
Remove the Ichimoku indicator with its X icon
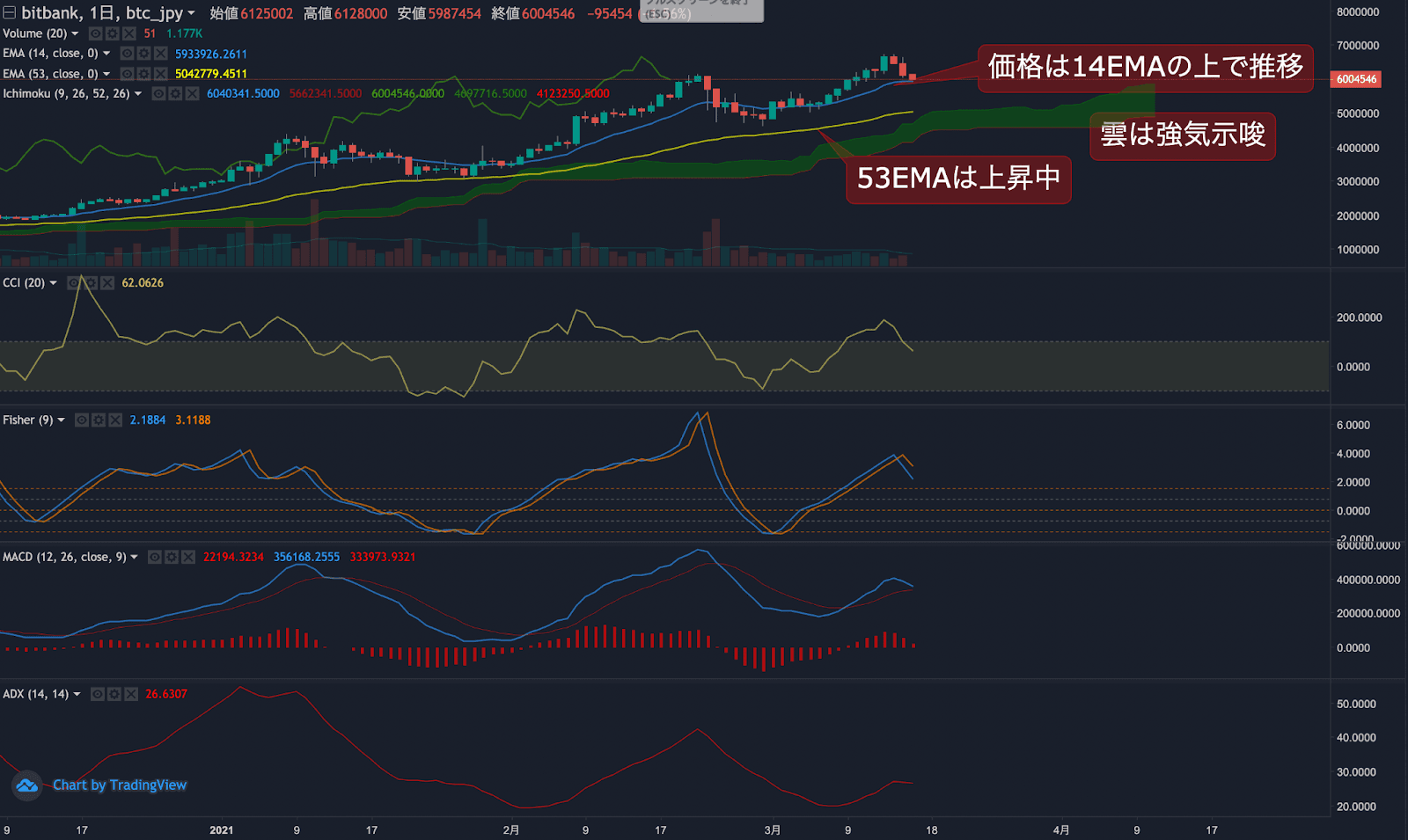[192, 93]
